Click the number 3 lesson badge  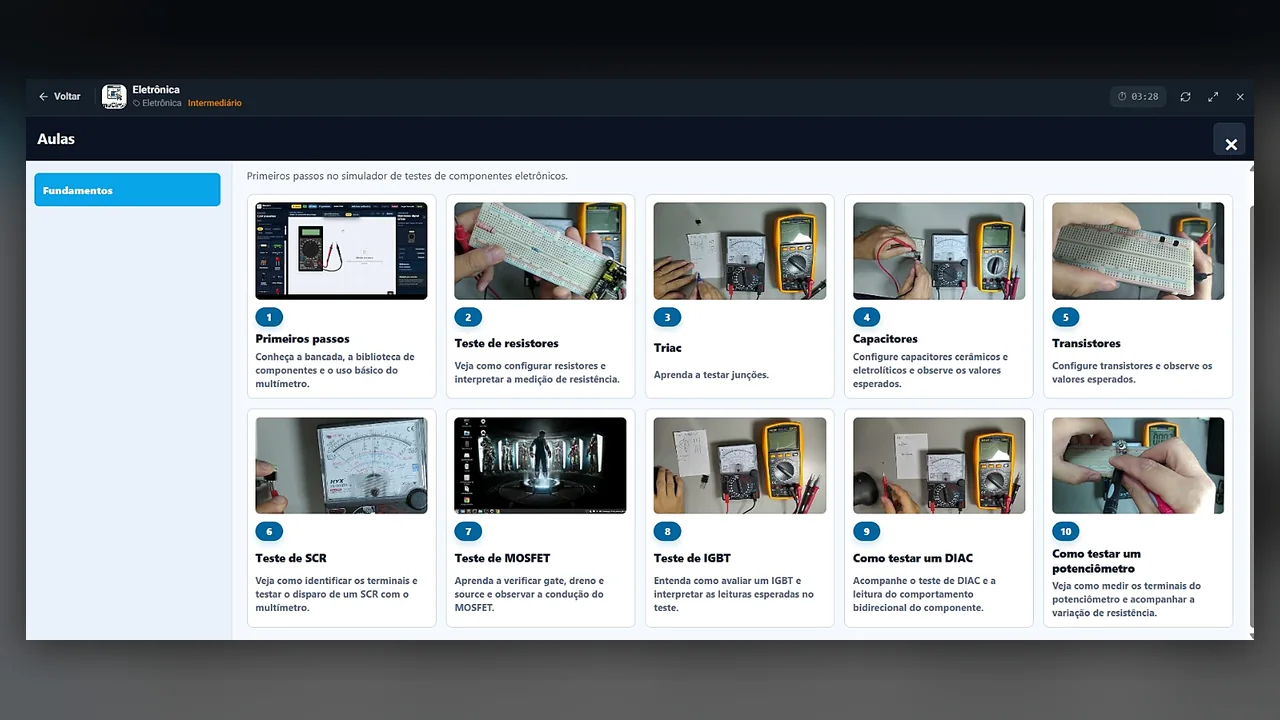point(667,317)
